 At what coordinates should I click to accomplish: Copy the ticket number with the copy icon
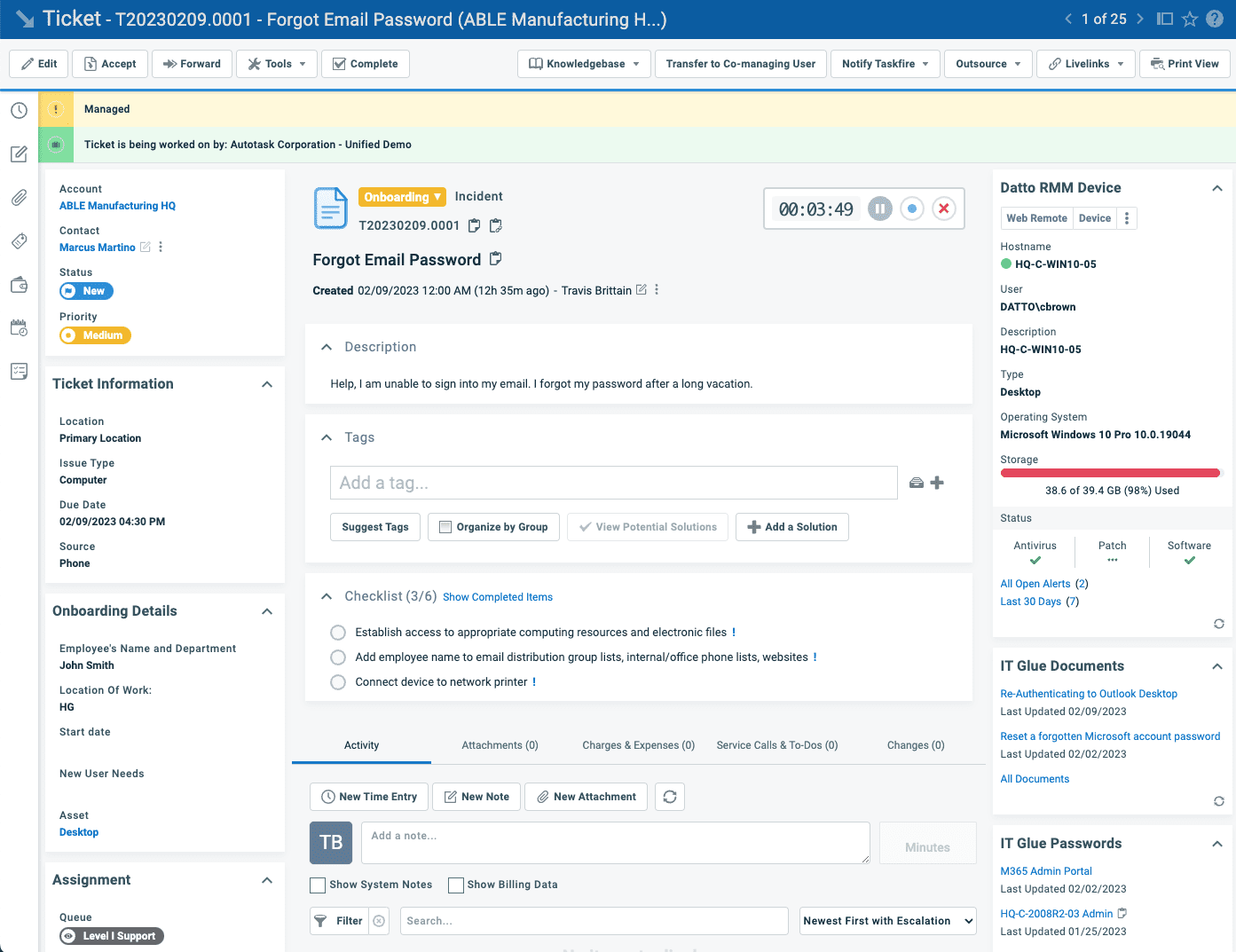[x=474, y=225]
